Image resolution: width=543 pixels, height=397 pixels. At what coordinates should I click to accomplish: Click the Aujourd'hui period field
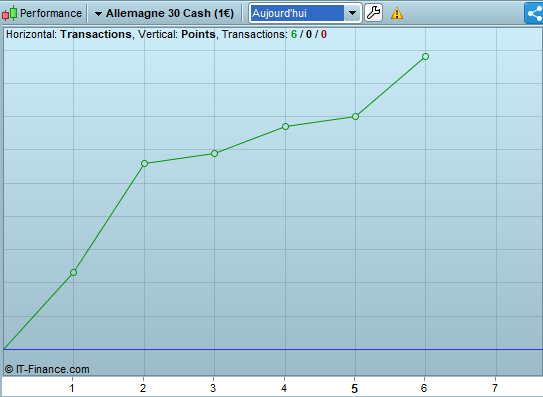[297, 13]
